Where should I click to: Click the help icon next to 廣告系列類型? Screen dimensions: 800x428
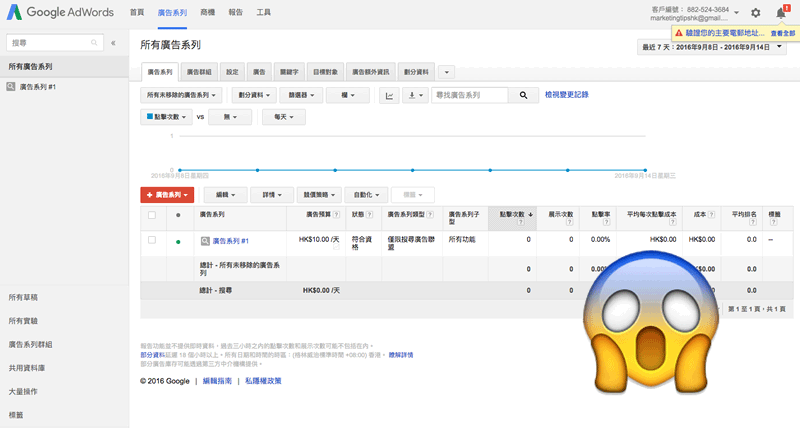click(x=430, y=215)
